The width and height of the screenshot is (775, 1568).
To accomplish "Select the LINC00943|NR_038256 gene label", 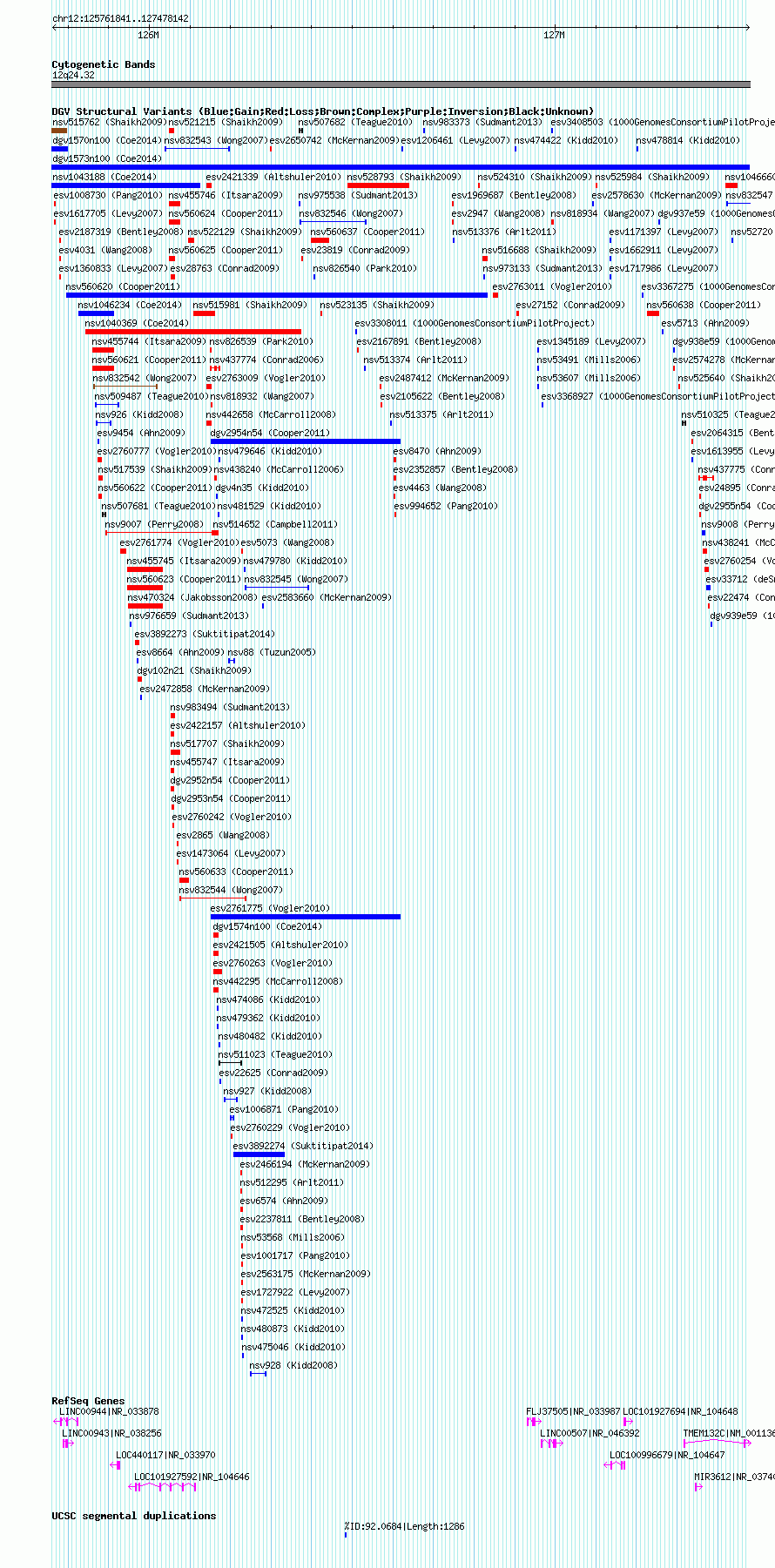I will (111, 1433).
